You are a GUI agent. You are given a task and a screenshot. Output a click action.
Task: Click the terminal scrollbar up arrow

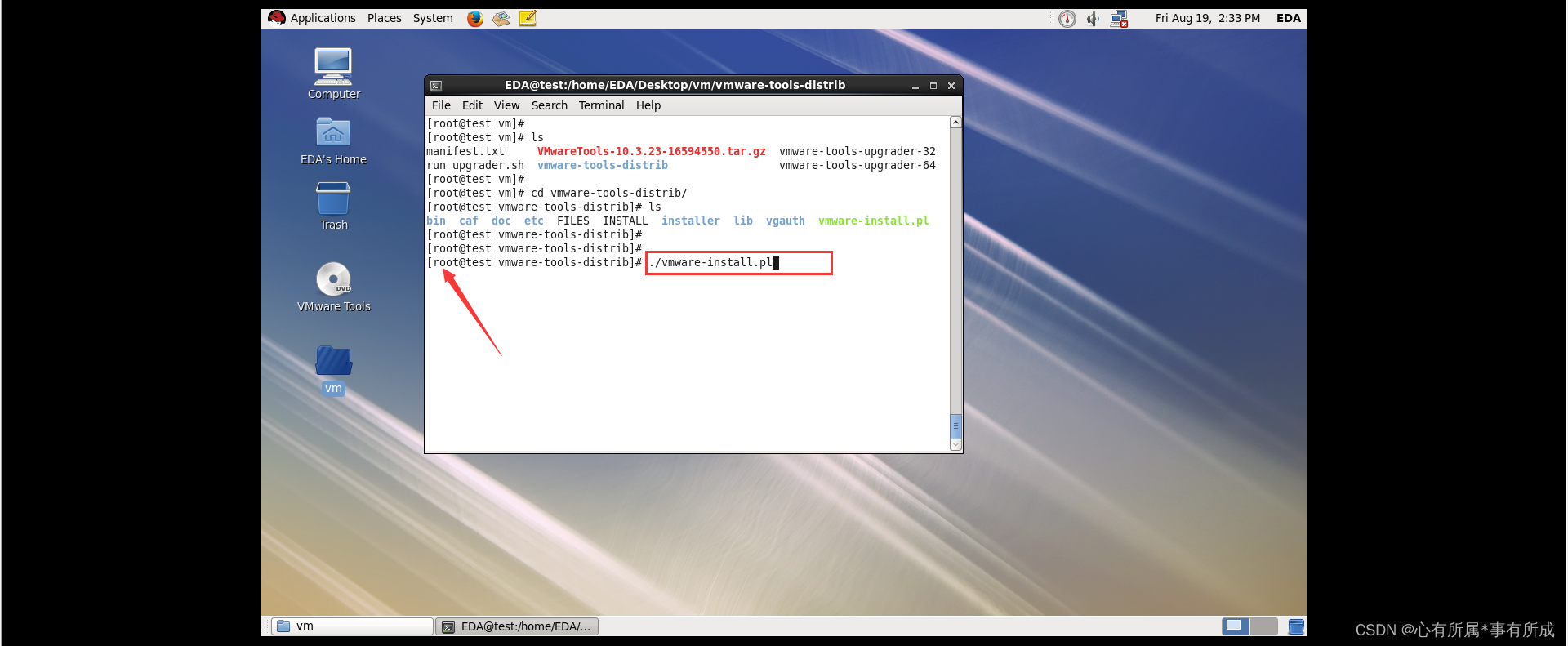pyautogui.click(x=955, y=123)
